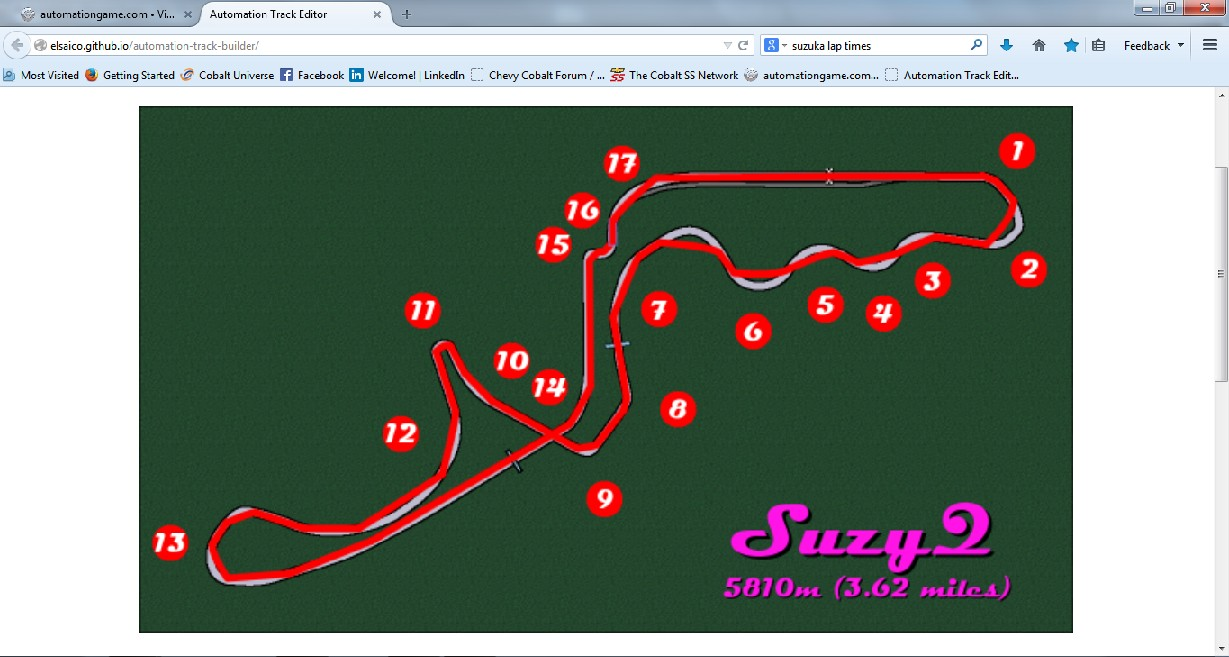Click the search magnifier icon in search box

click(x=976, y=45)
